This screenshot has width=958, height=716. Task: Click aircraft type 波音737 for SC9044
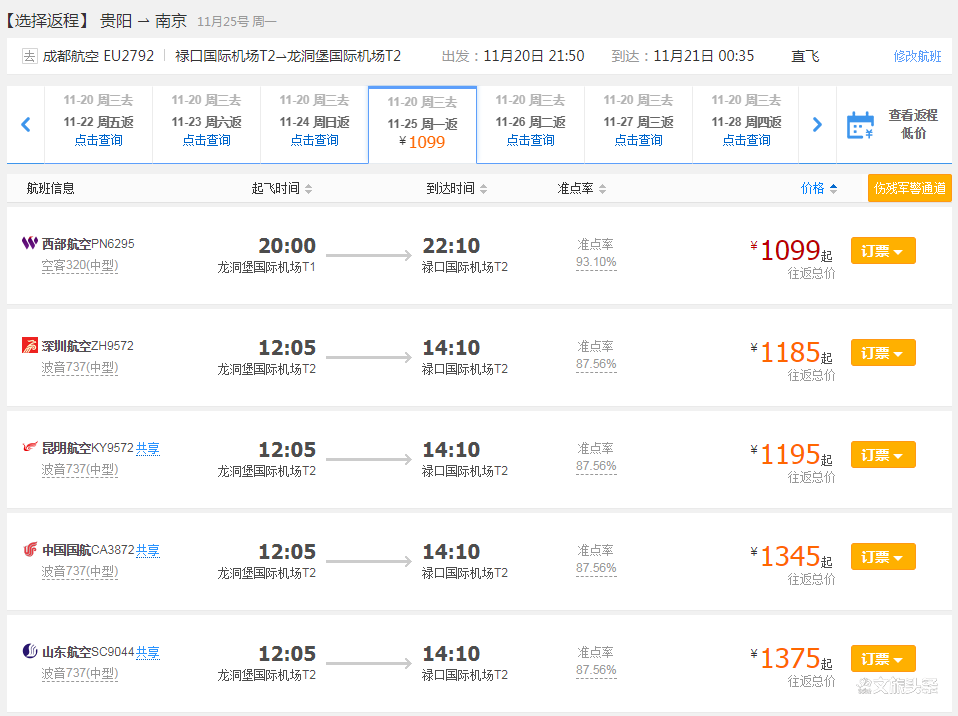tap(79, 673)
